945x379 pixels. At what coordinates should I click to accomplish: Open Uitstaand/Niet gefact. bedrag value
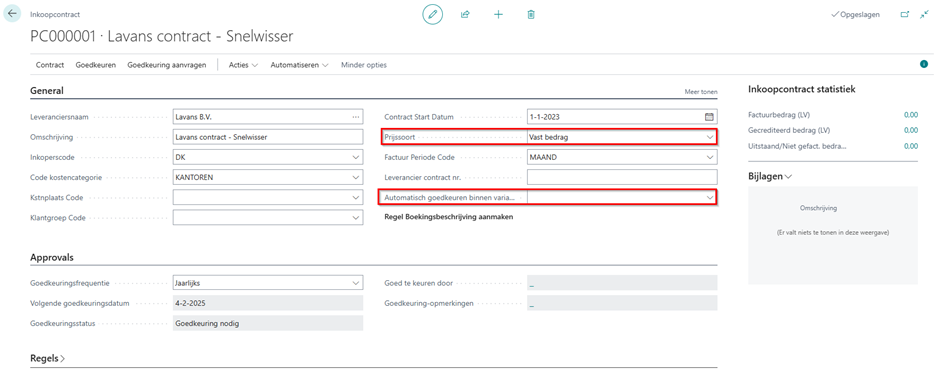tap(911, 146)
